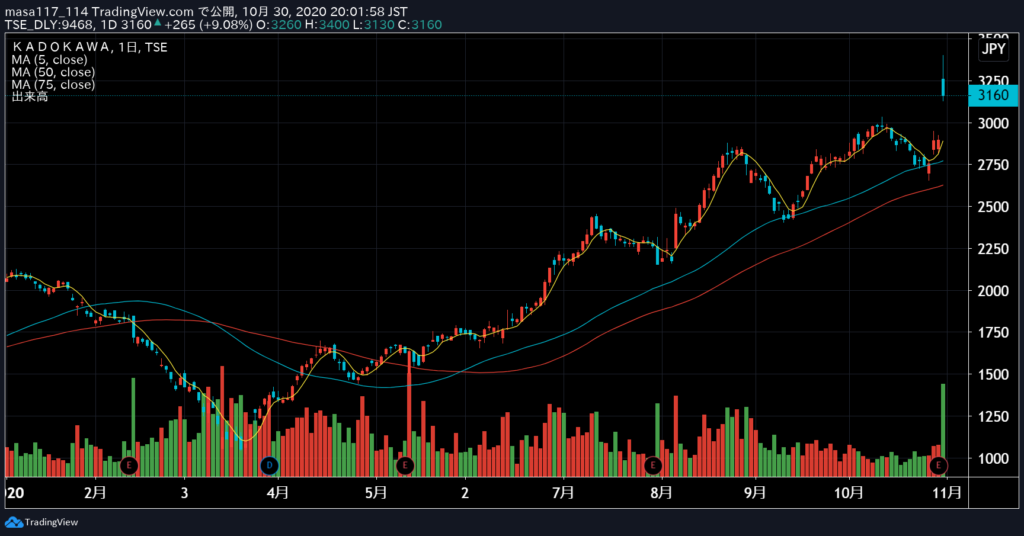This screenshot has height=536, width=1024.
Task: Click the C:3160 close value in header
Action: [x=420, y=25]
